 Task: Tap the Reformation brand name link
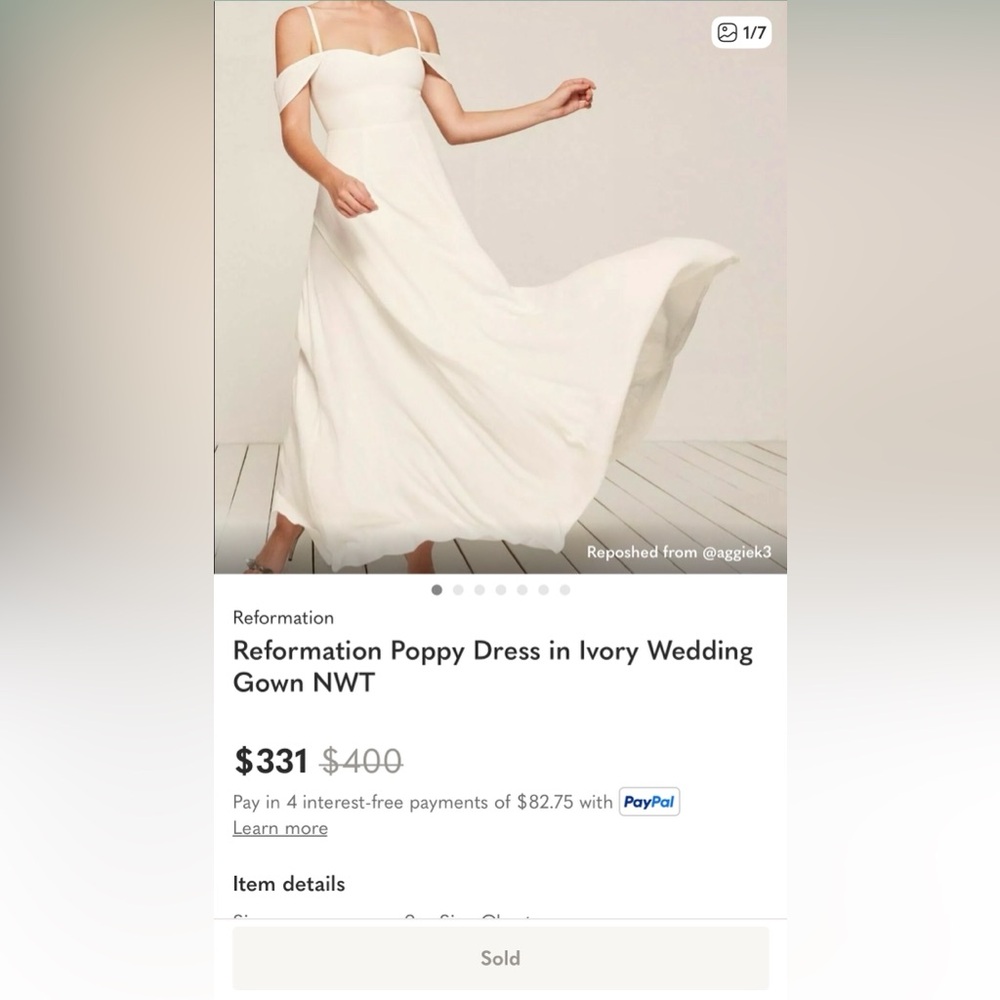point(283,617)
